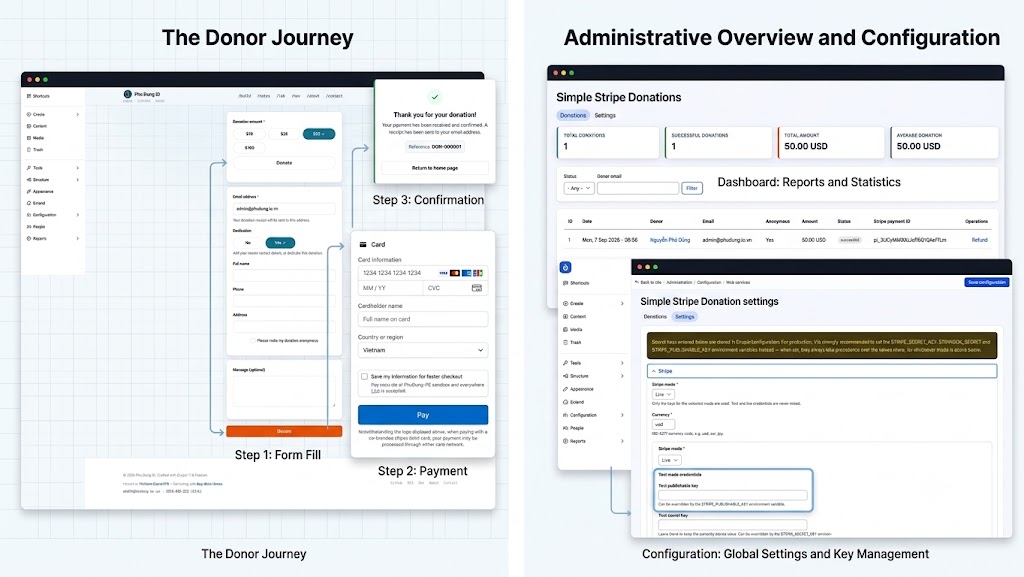Click the Extend icon in the settings window sidebar
The image size is (1024, 577).
click(566, 402)
